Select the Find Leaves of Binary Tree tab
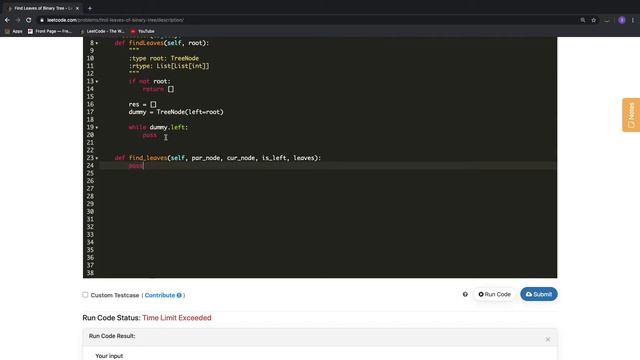640x360 pixels. [43, 8]
